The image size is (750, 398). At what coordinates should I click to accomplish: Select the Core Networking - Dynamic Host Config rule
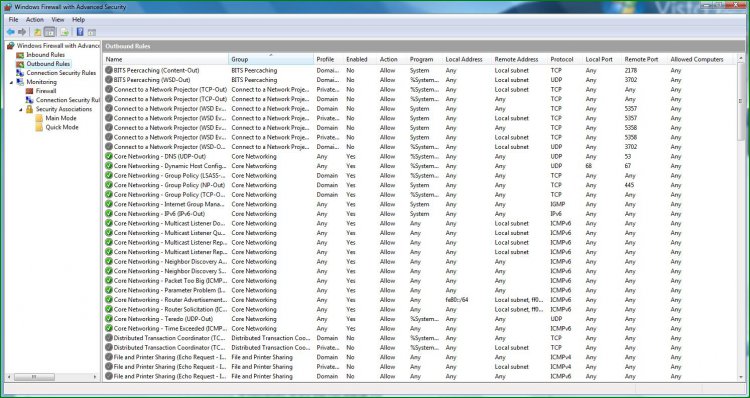tap(170, 166)
